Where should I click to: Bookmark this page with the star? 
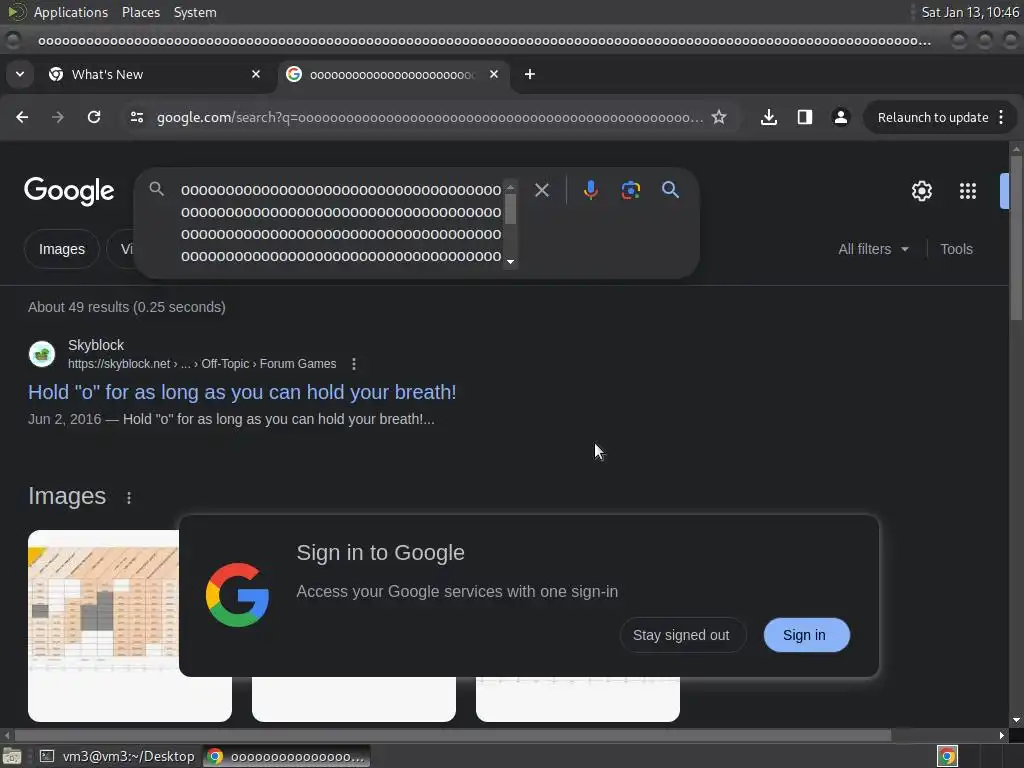pyautogui.click(x=719, y=118)
